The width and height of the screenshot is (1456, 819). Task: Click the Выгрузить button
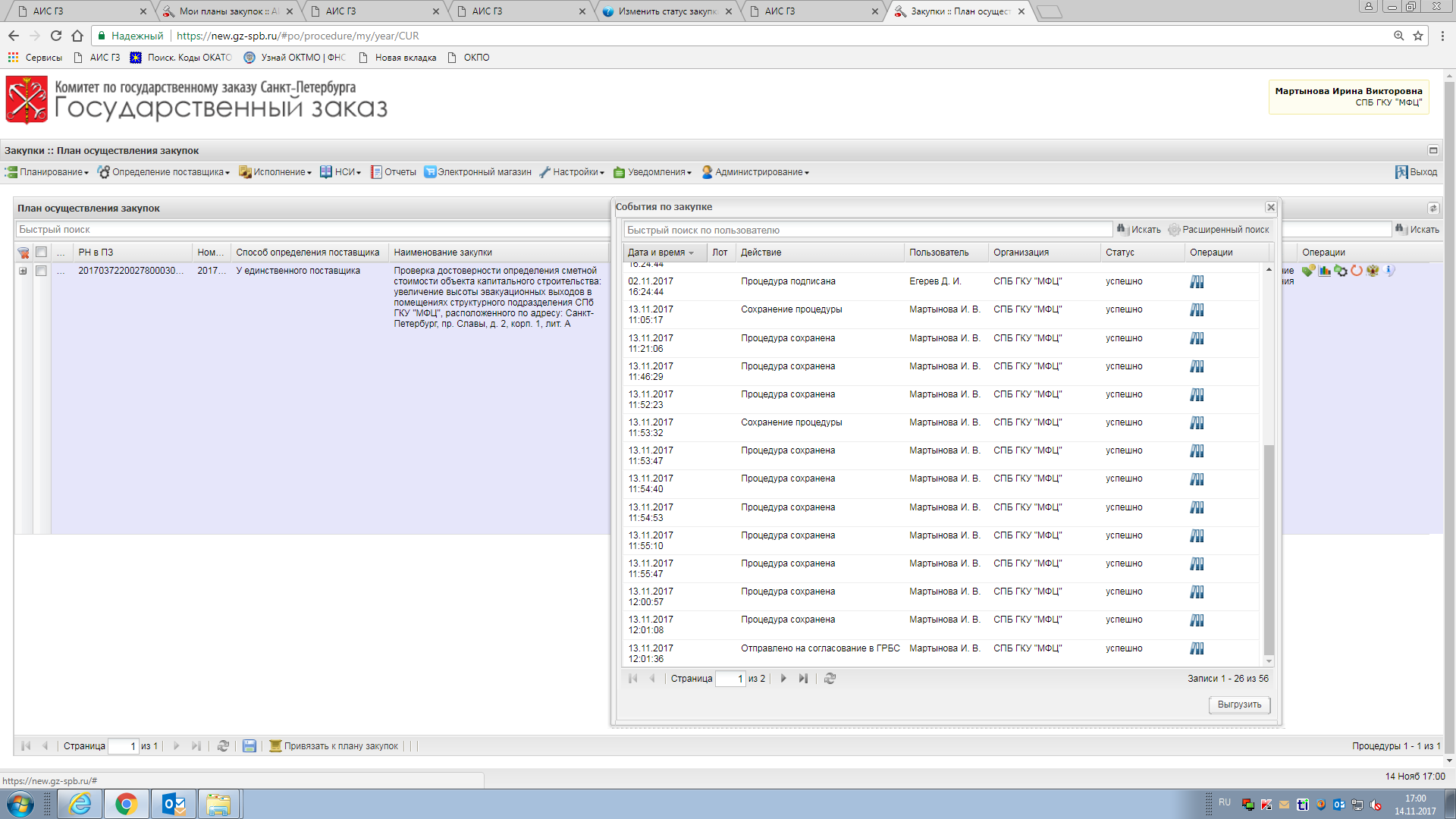[1239, 704]
